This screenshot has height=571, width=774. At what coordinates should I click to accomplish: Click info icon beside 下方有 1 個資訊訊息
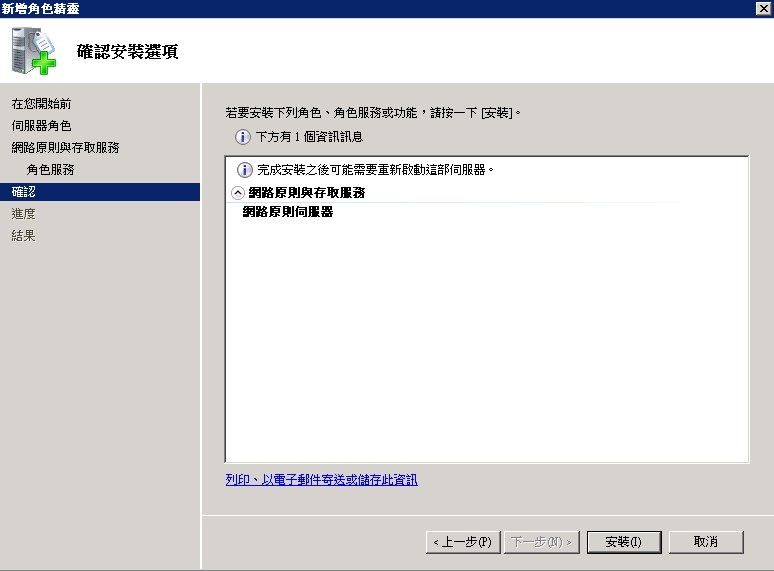click(242, 137)
